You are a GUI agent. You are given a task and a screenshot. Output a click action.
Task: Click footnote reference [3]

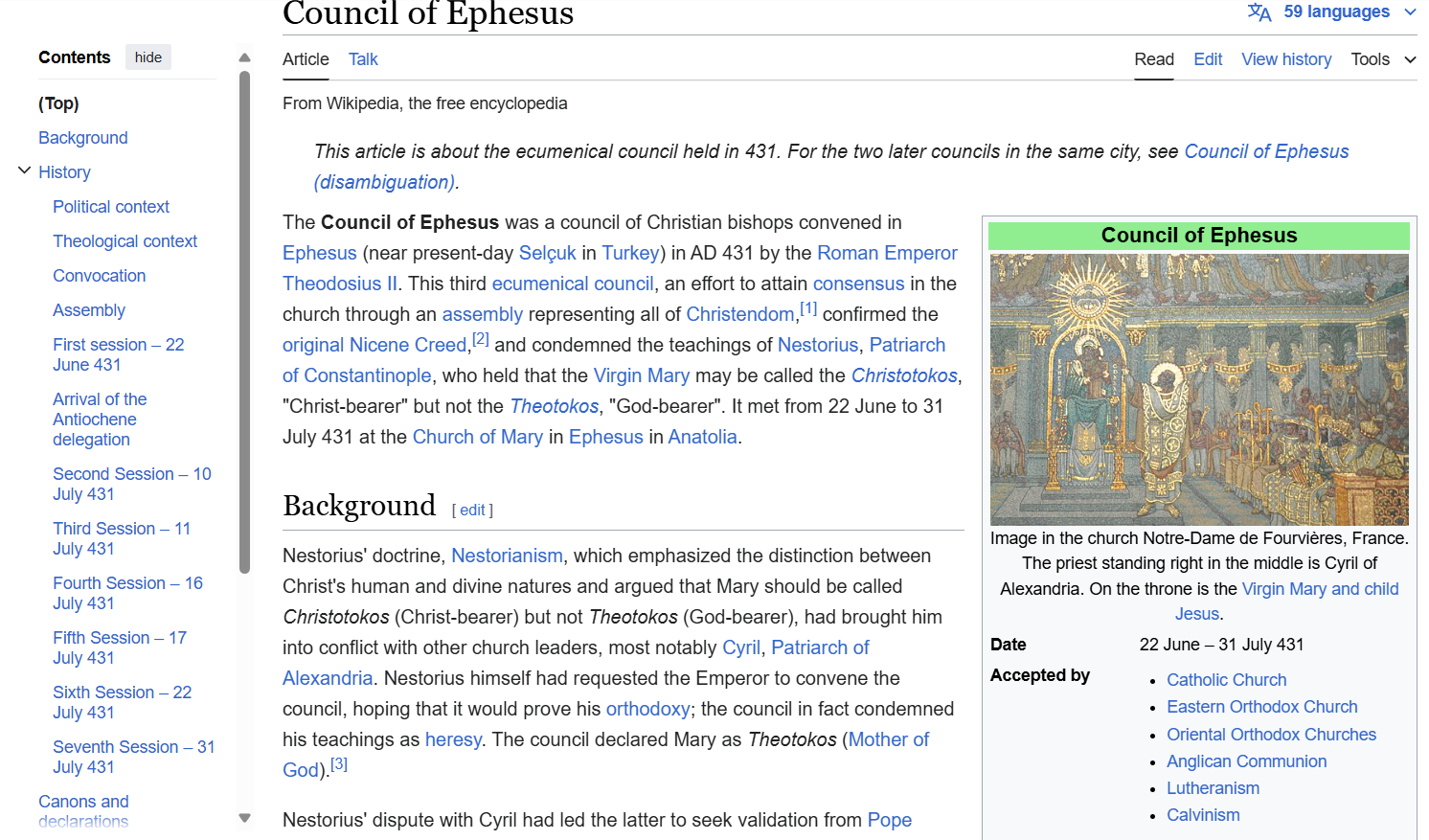(x=339, y=764)
